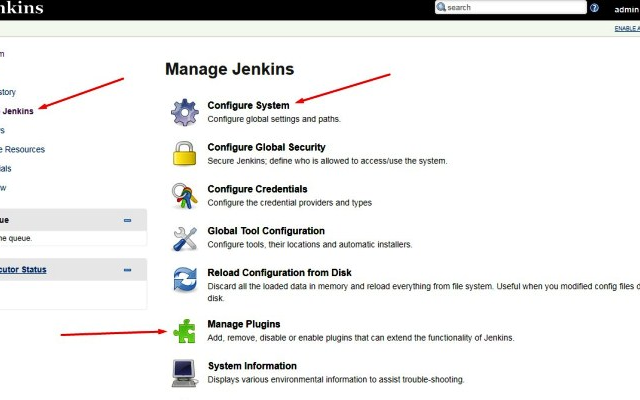Click the search help question mark icon

tap(594, 8)
